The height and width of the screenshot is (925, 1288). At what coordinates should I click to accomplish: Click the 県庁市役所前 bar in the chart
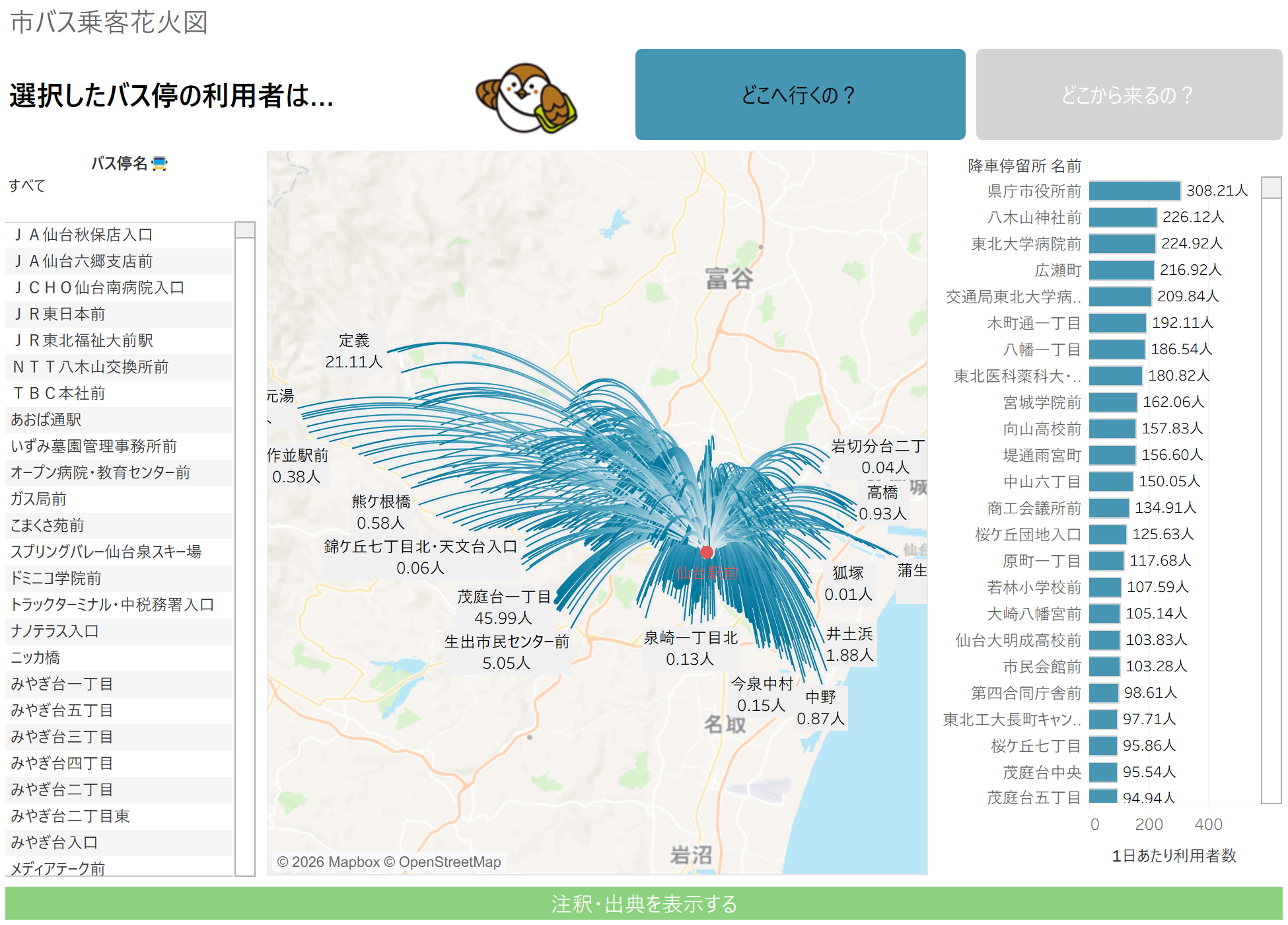(x=1136, y=190)
